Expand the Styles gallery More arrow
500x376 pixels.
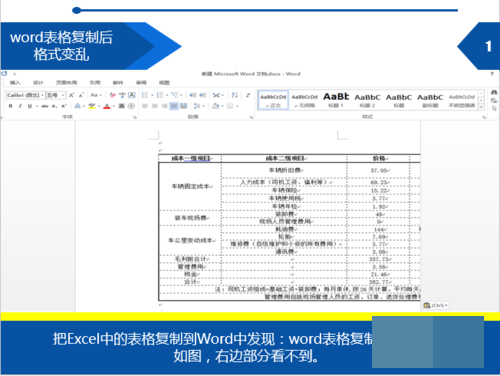[481, 108]
